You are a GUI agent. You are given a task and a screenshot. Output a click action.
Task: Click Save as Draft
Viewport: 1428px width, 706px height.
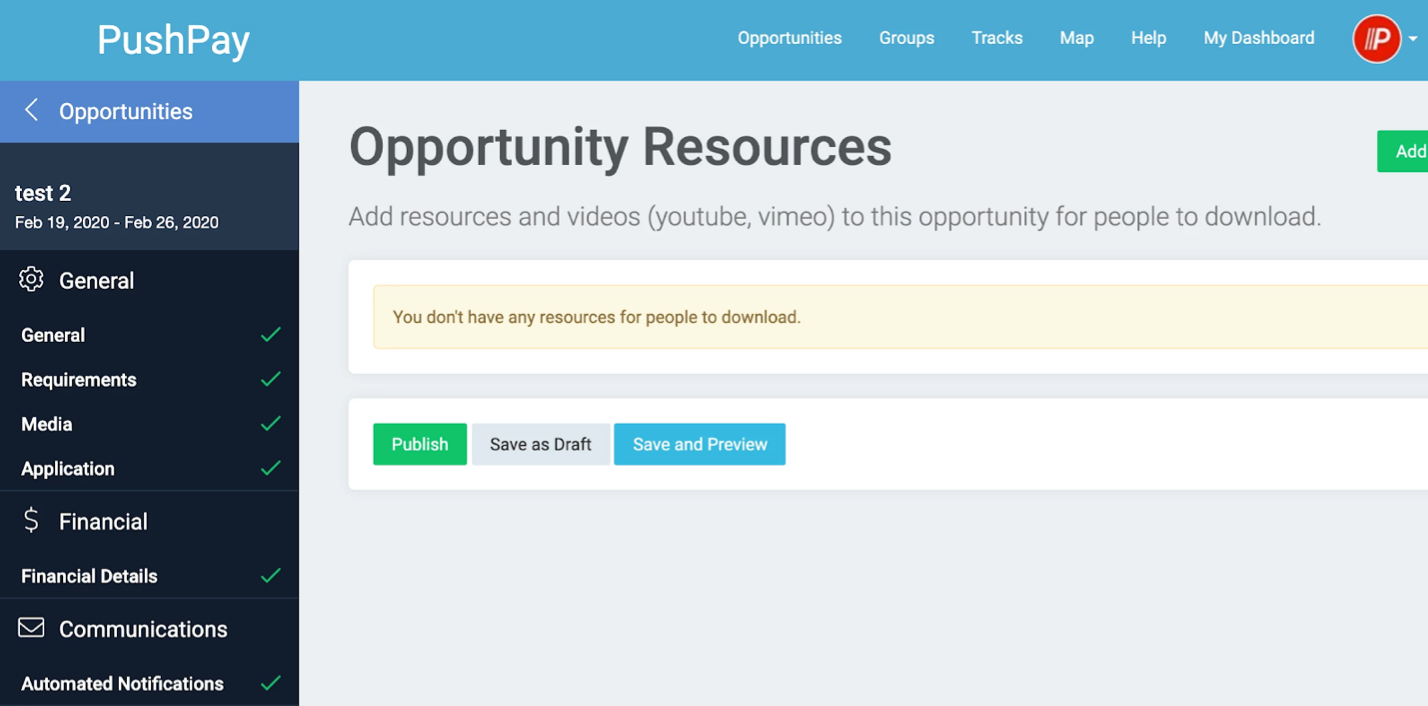pyautogui.click(x=541, y=444)
